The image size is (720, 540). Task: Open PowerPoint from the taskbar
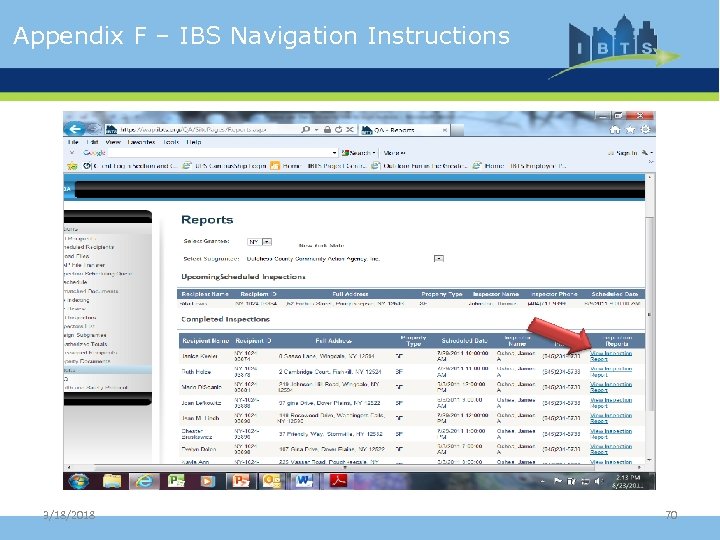click(x=240, y=481)
